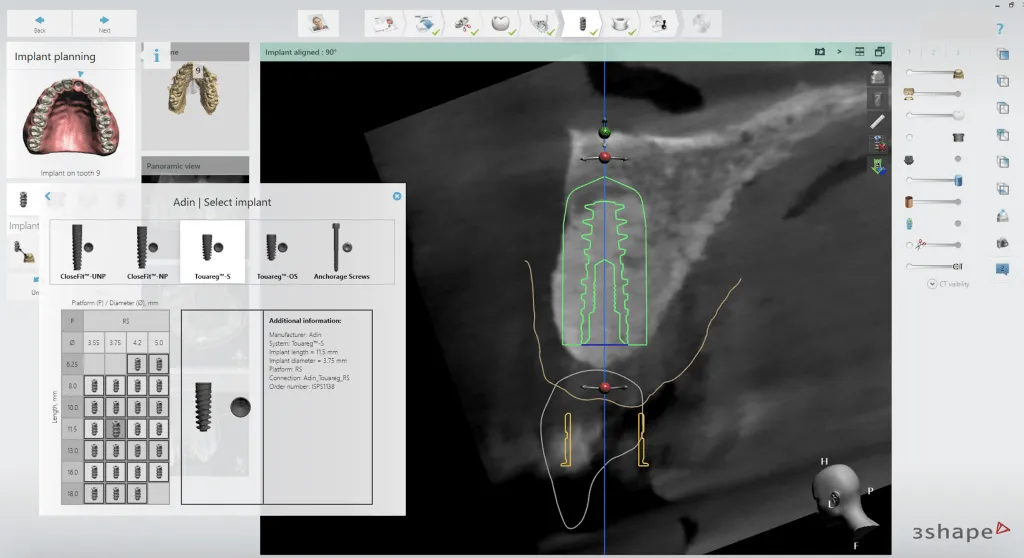Click the 4.2 diameter column header

pos(137,342)
